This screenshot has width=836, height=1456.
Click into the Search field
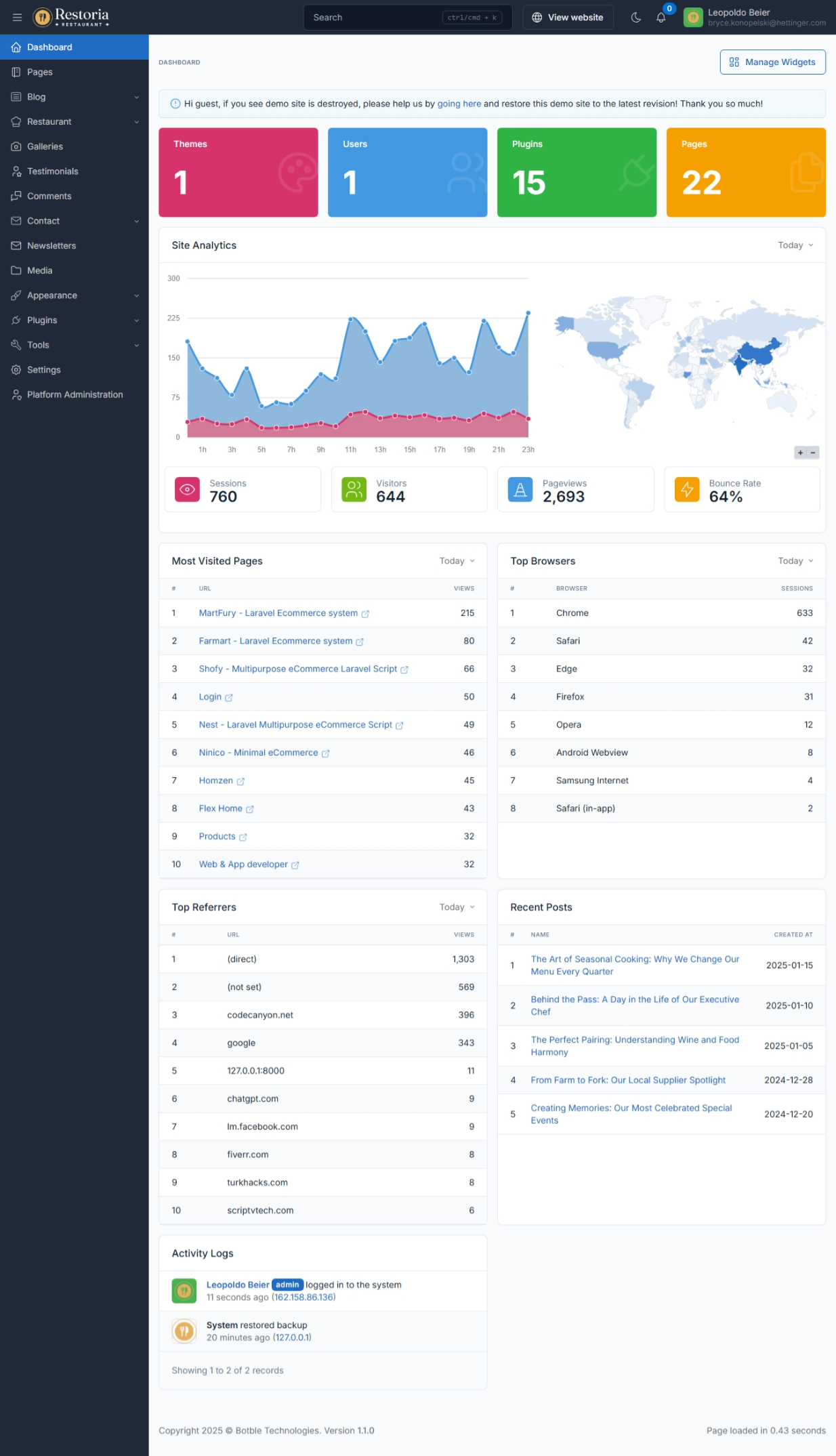[x=373, y=18]
